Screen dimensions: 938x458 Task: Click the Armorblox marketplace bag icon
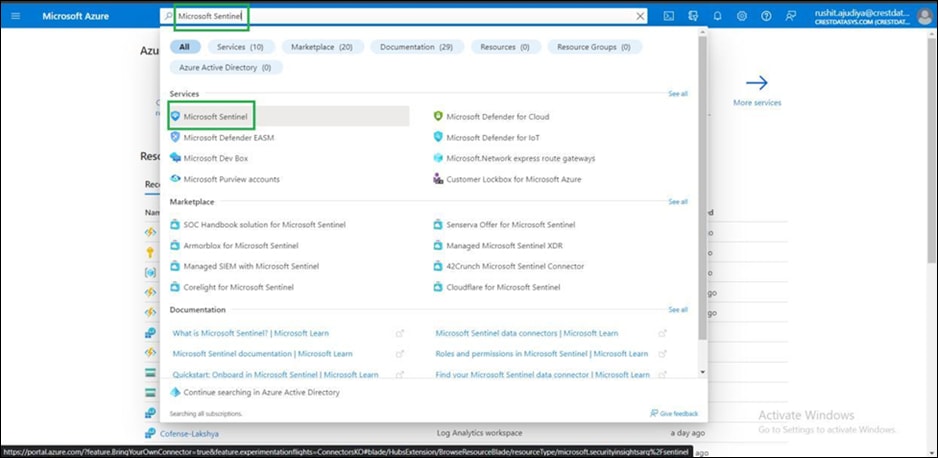(175, 245)
